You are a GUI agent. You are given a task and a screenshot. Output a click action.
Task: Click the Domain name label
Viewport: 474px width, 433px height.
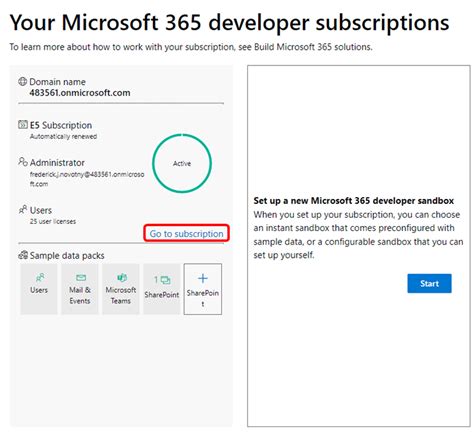[x=57, y=82]
